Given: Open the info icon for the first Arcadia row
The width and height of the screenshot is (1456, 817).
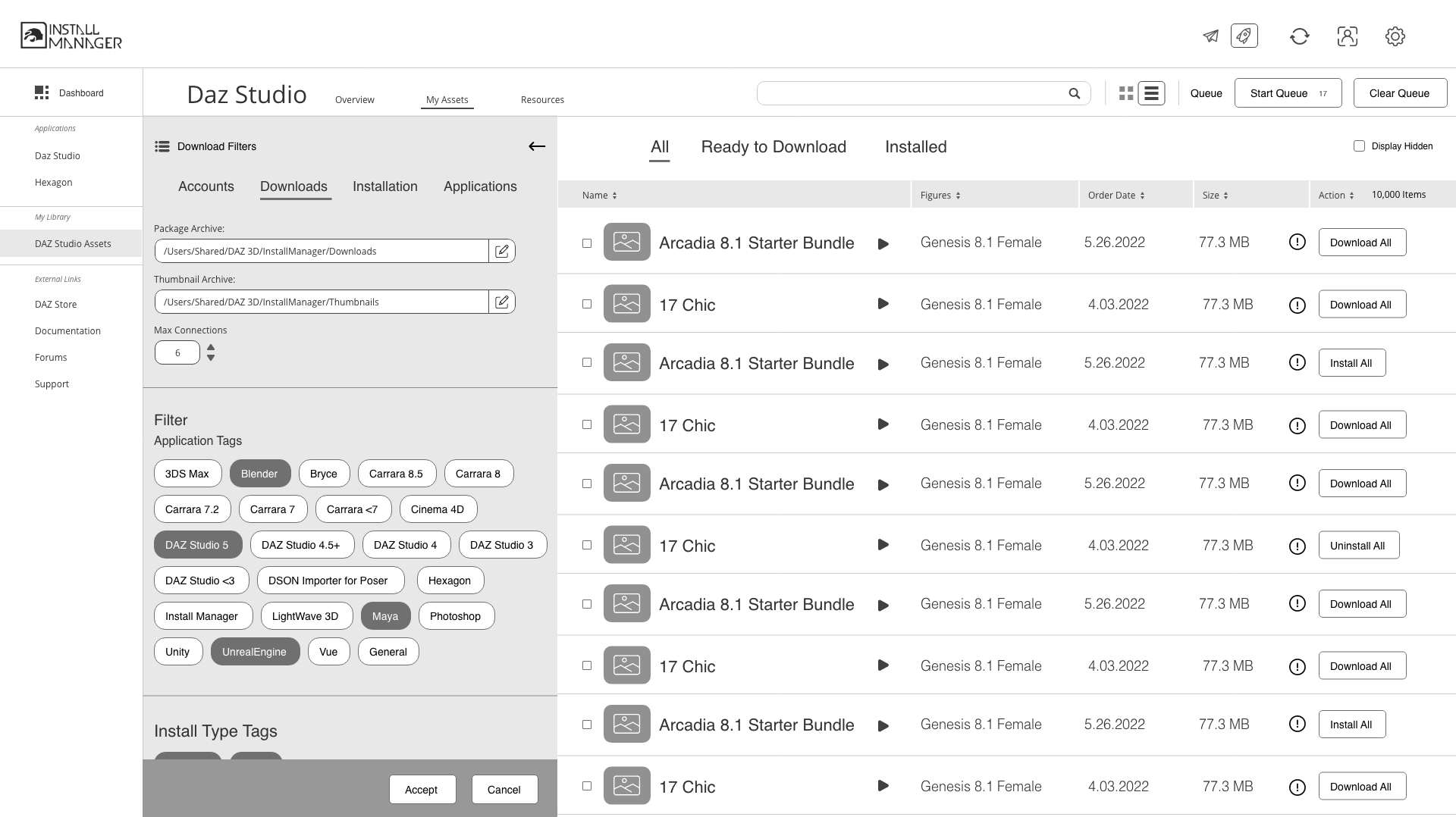Looking at the screenshot, I should (1298, 243).
